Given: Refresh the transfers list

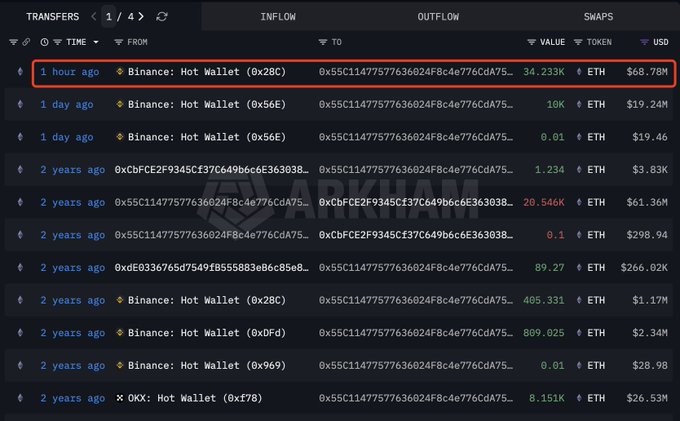Looking at the screenshot, I should pos(162,16).
